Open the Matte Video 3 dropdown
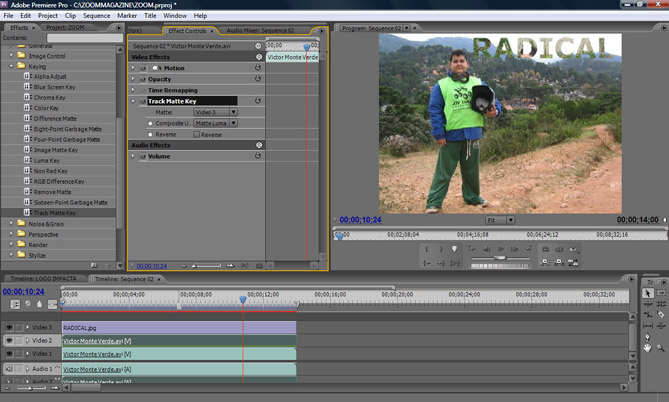 [x=215, y=112]
